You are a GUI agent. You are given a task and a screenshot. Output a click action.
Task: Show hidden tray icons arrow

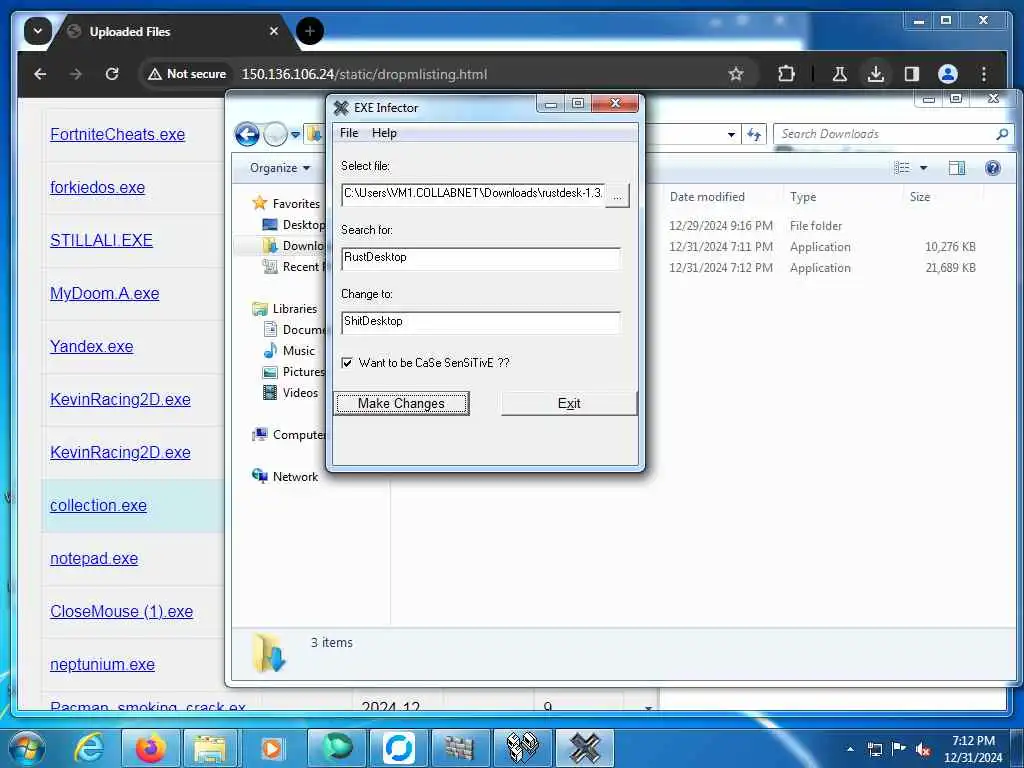(x=850, y=750)
